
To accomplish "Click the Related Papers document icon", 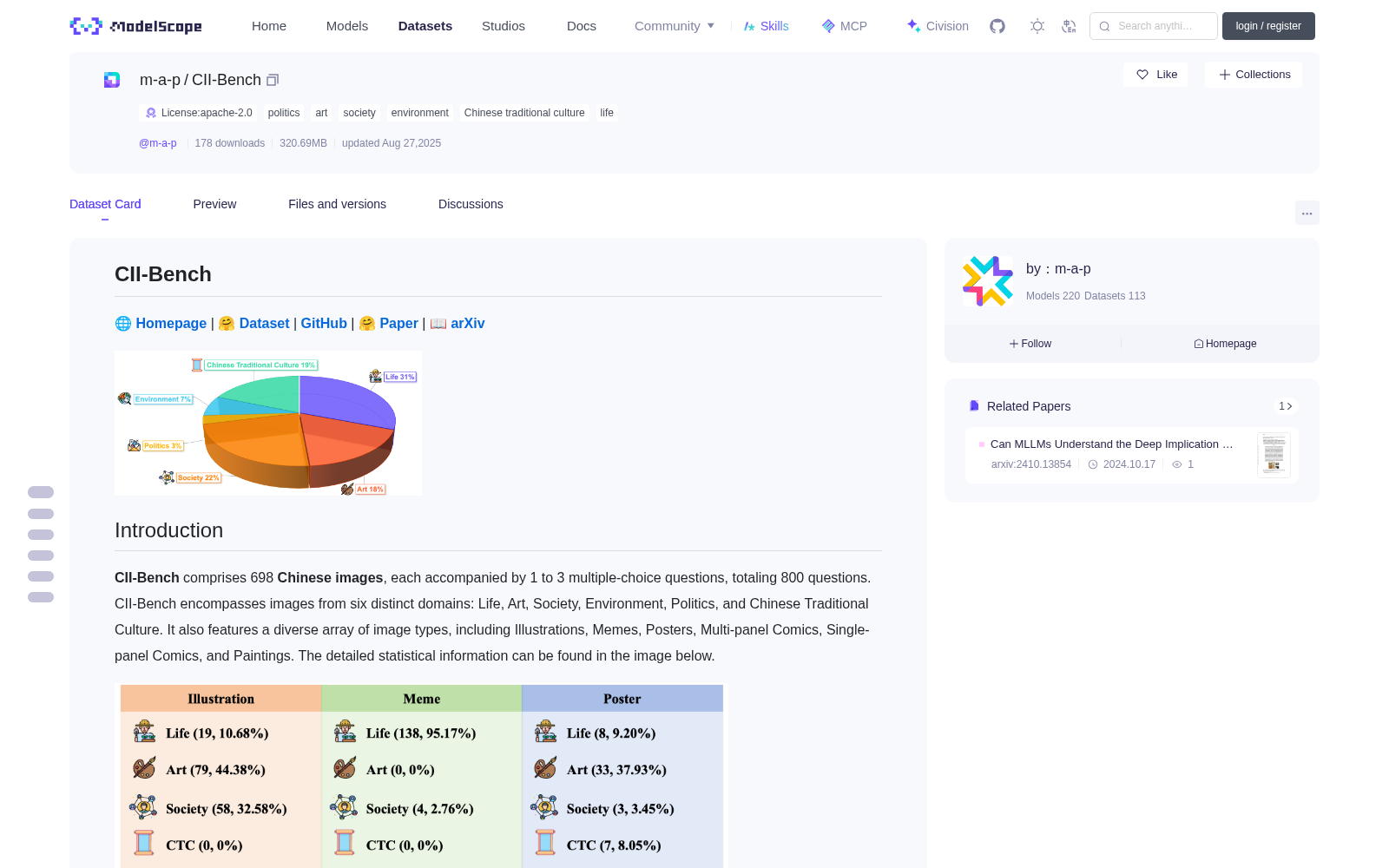I will (974, 406).
